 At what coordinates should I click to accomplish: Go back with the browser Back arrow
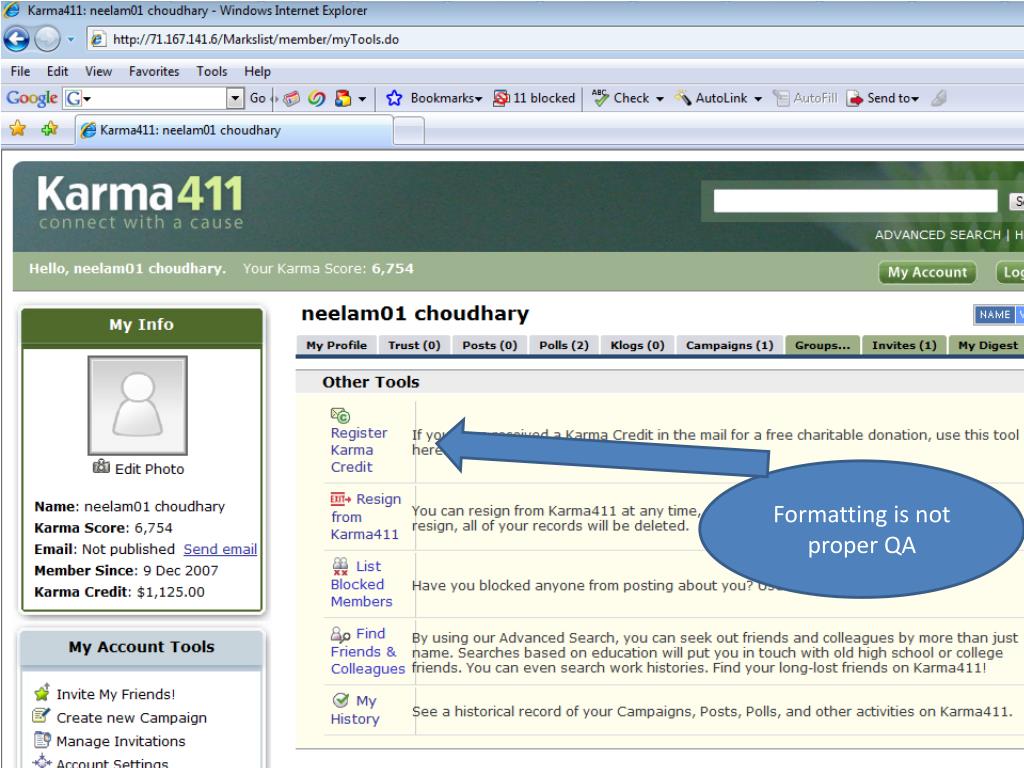click(16, 39)
